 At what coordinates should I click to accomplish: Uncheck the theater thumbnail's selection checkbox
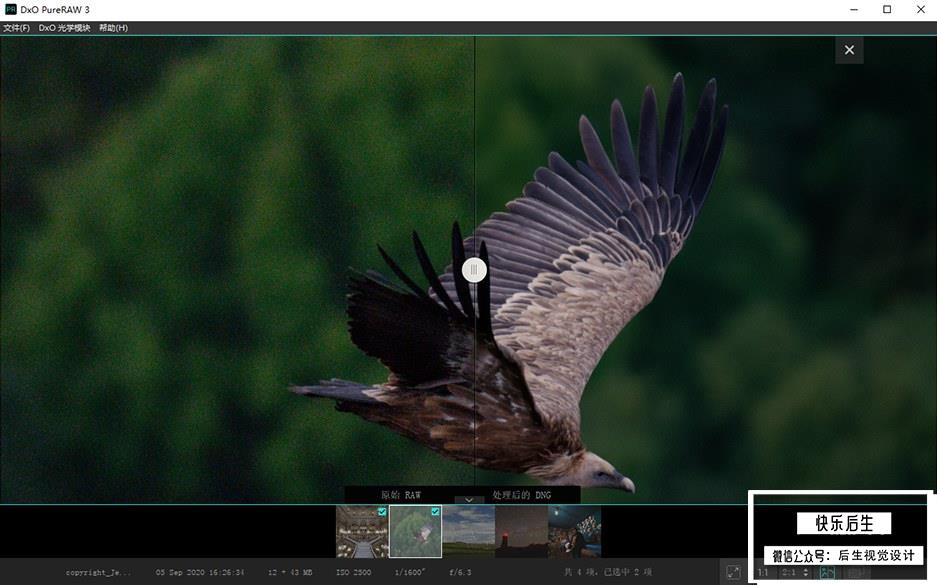tap(382, 512)
